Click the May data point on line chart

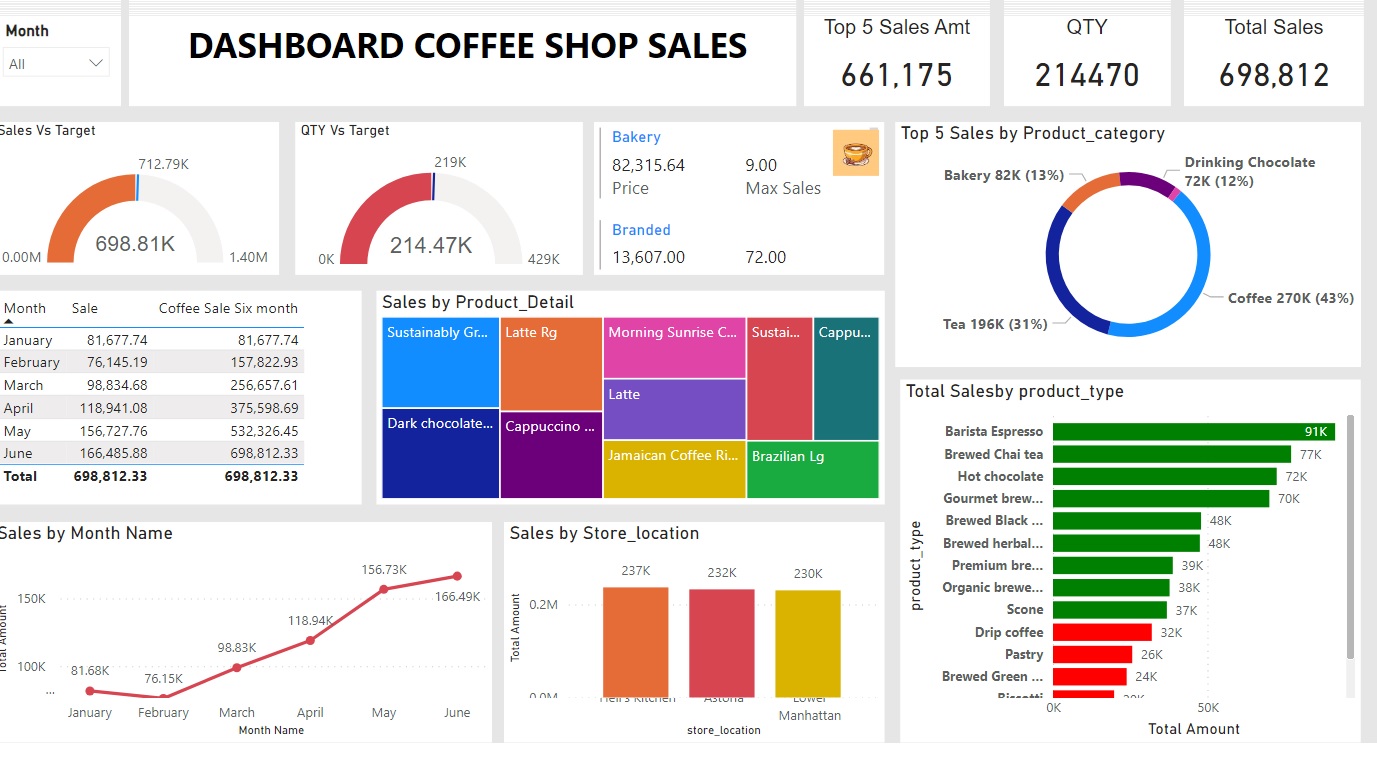[384, 590]
